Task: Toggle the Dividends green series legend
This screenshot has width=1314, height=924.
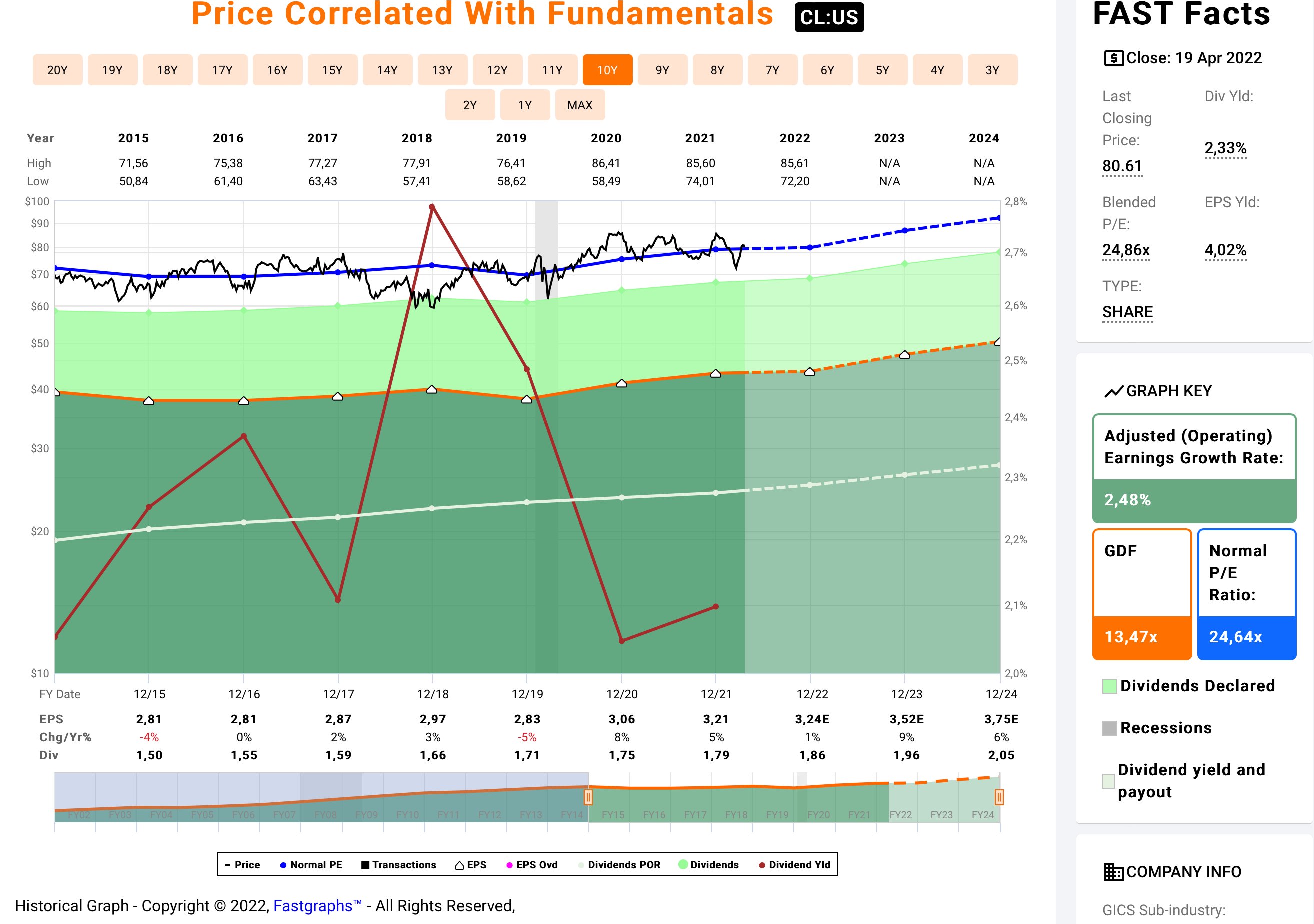Action: tap(714, 865)
